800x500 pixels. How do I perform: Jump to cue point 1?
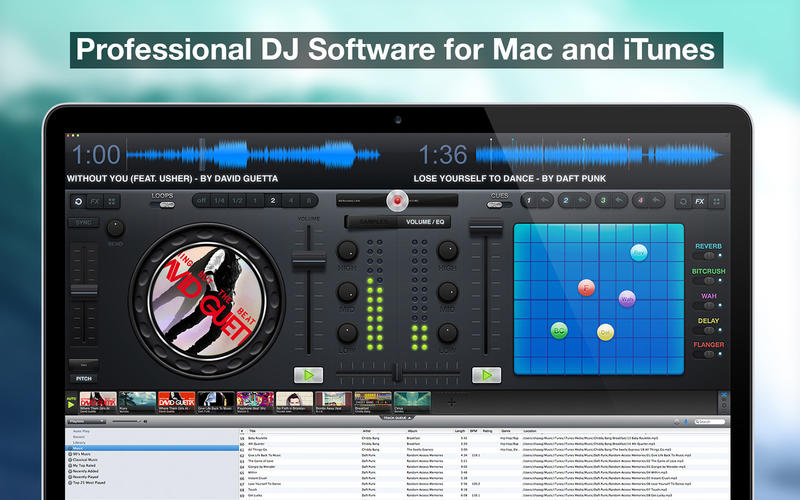click(529, 201)
